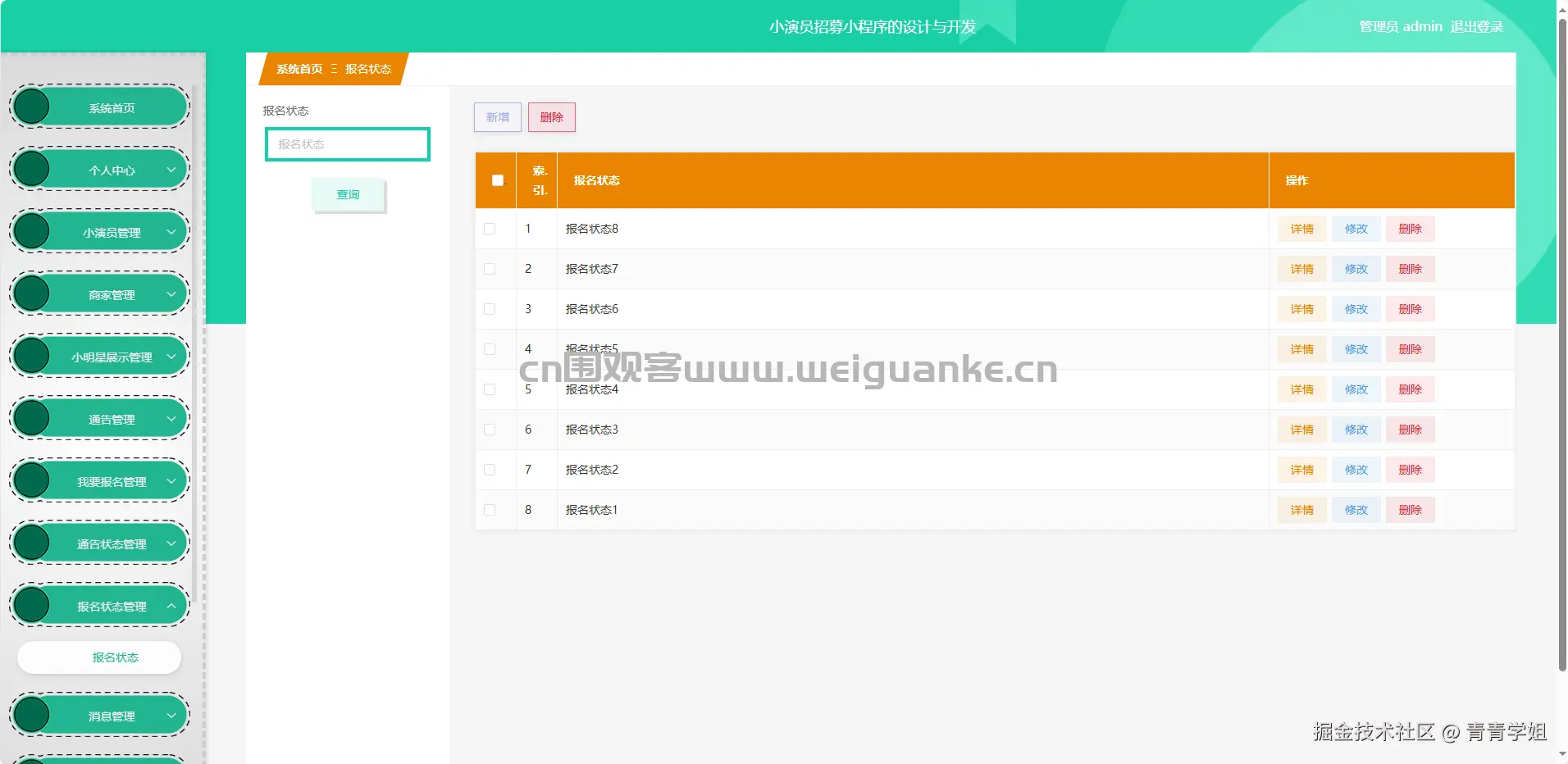Check the box for row 报名状态6
Viewport: 1568px width, 764px height.
(490, 309)
